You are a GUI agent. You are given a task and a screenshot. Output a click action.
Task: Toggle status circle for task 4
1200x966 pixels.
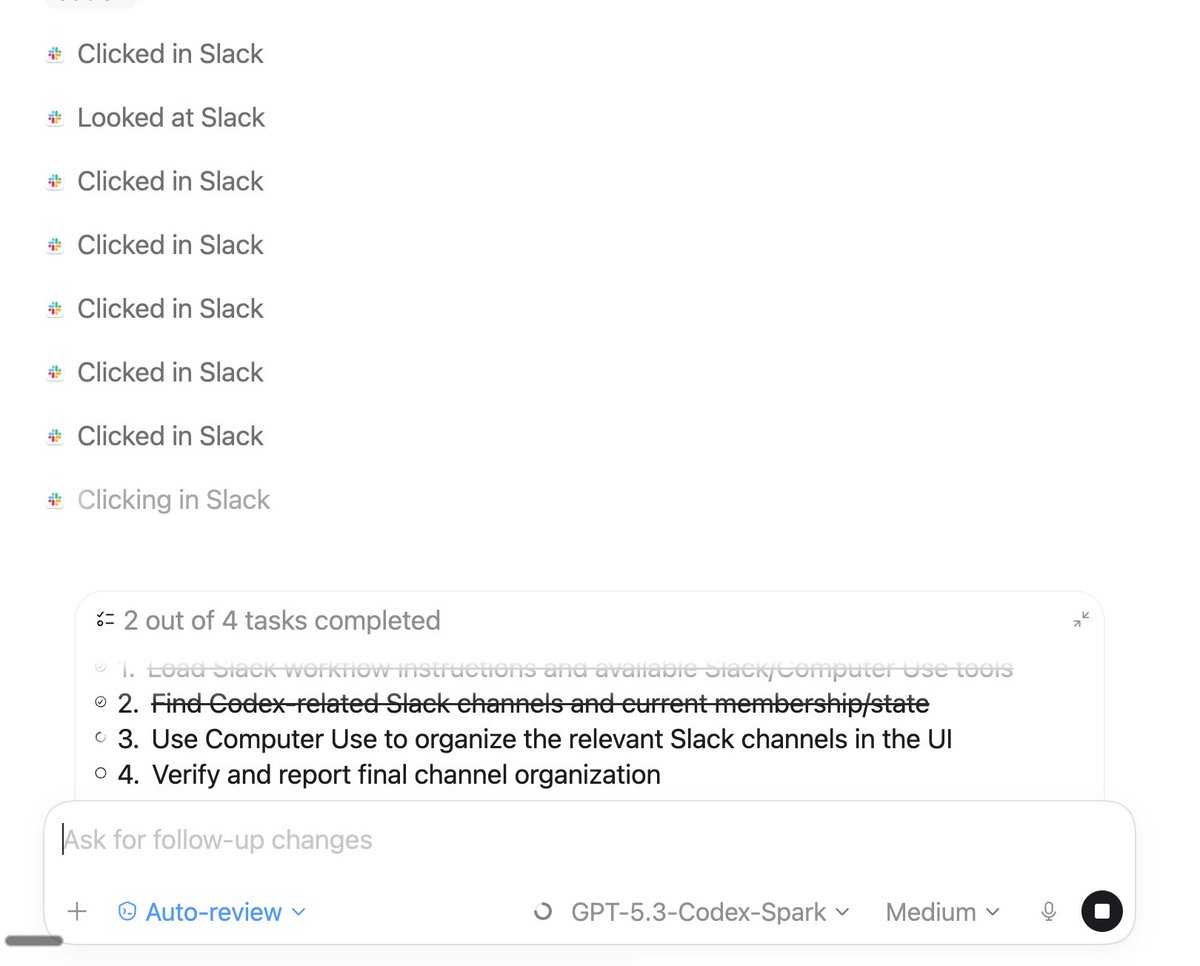tap(101, 773)
